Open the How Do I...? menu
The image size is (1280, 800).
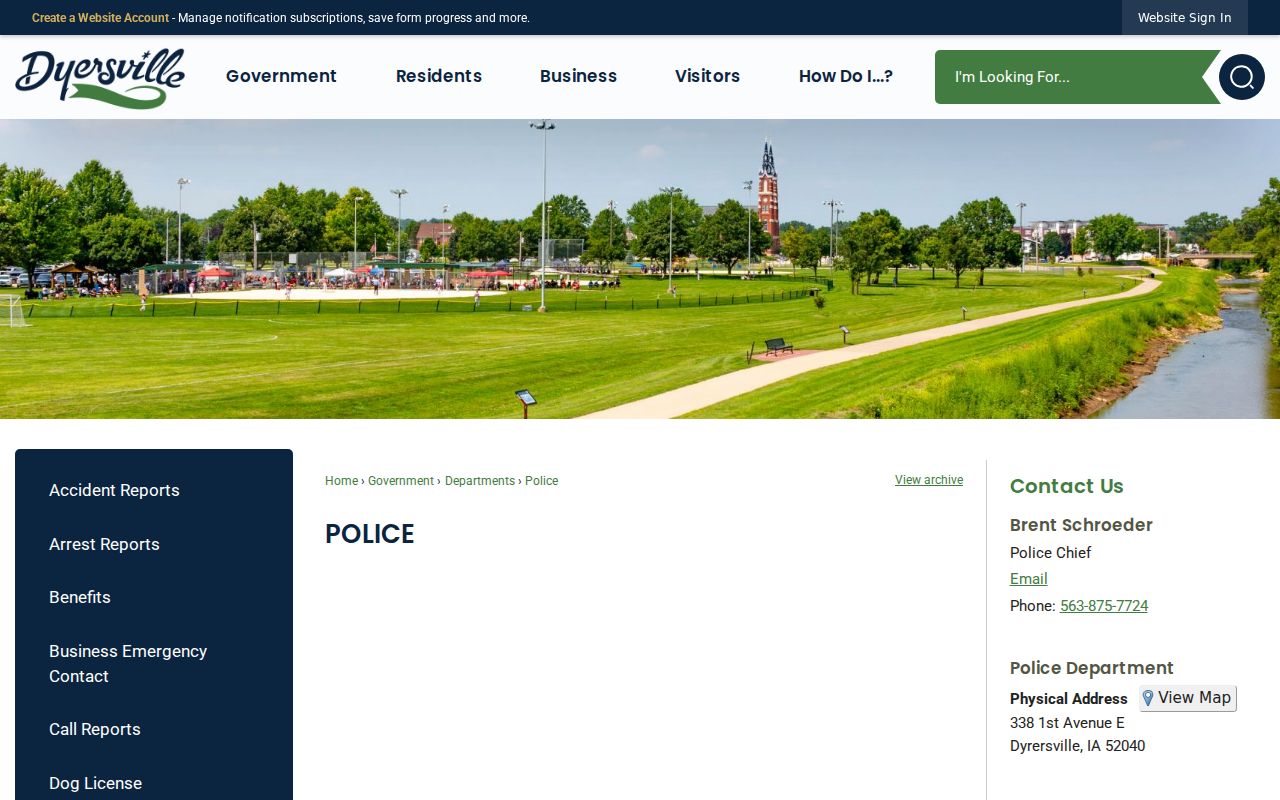(x=846, y=76)
